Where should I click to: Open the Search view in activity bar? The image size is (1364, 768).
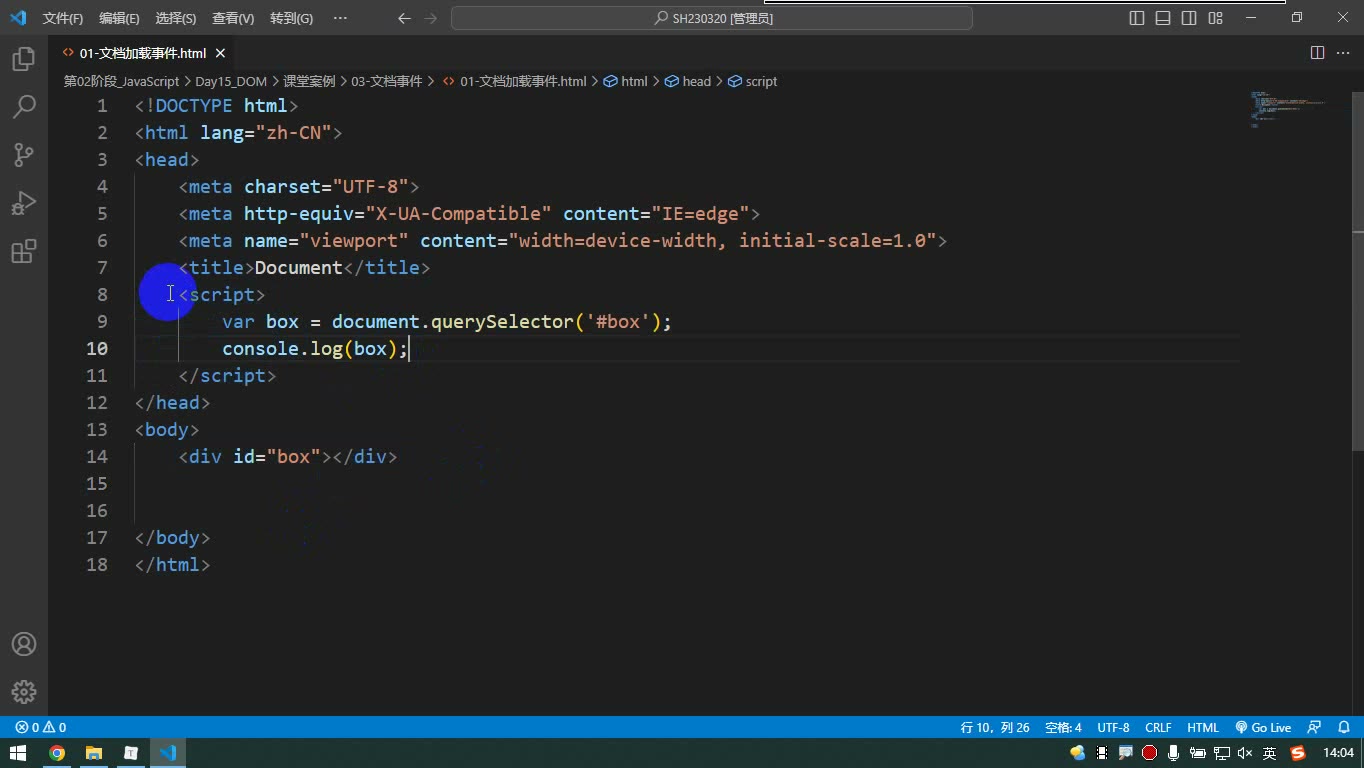[24, 107]
